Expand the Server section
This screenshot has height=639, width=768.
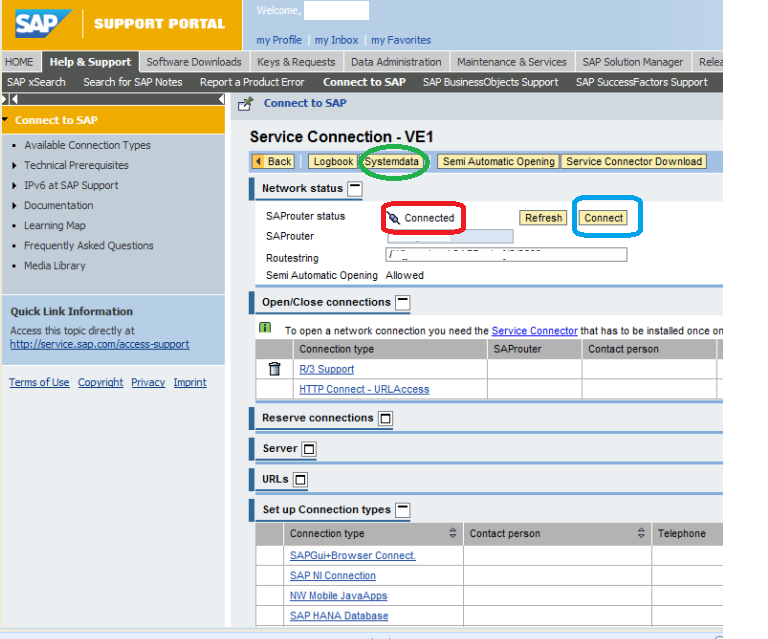point(309,449)
